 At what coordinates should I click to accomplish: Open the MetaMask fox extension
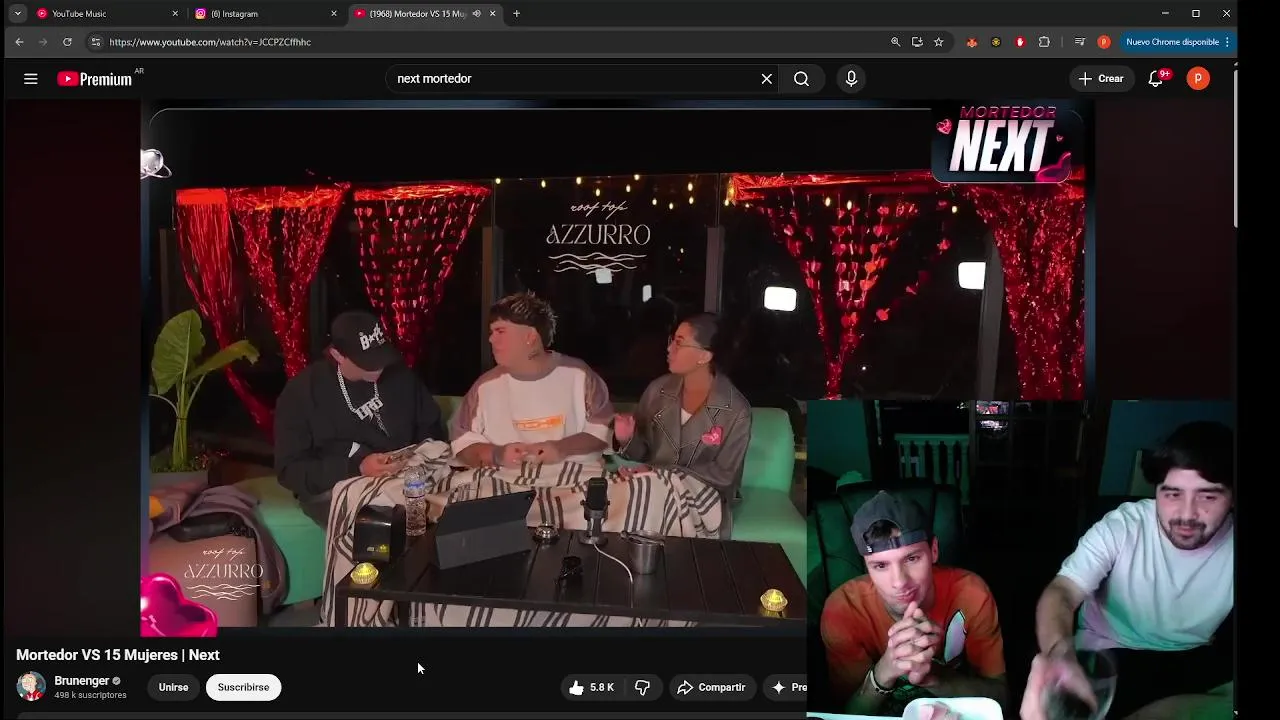pyautogui.click(x=971, y=42)
